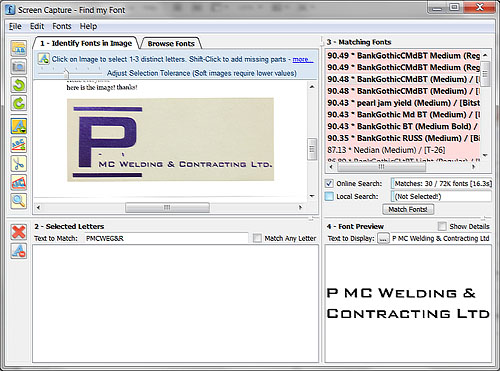This screenshot has height=371, width=500.
Task: Click image pane scroll right arrow
Action: pos(300,207)
